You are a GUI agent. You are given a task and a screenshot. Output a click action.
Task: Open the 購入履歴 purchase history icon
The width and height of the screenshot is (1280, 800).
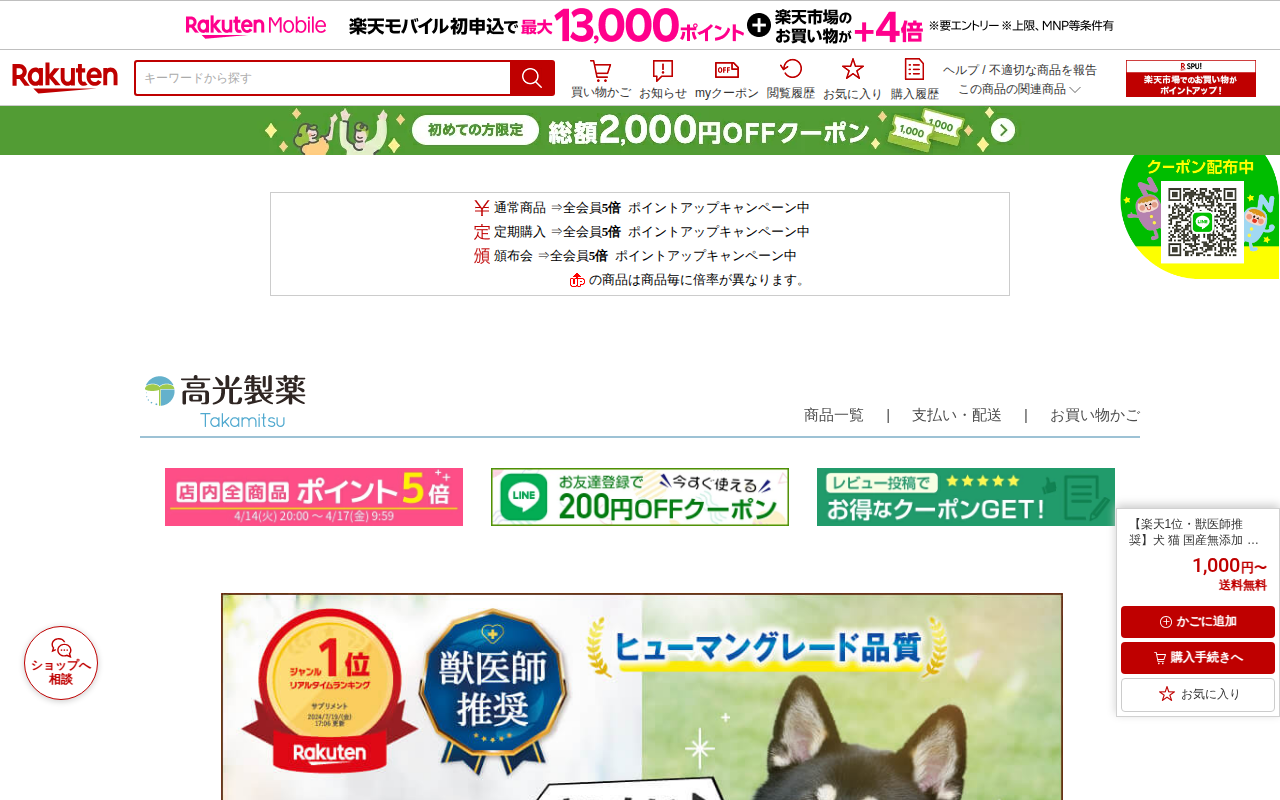pos(914,79)
